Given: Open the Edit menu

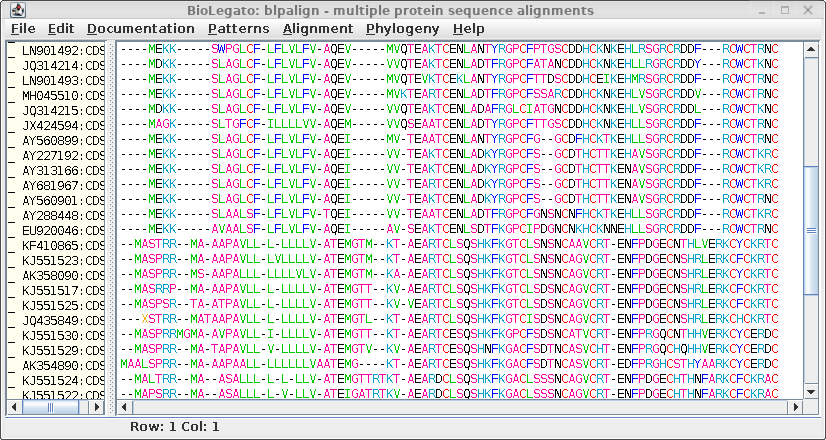Looking at the screenshot, I should coord(61,29).
